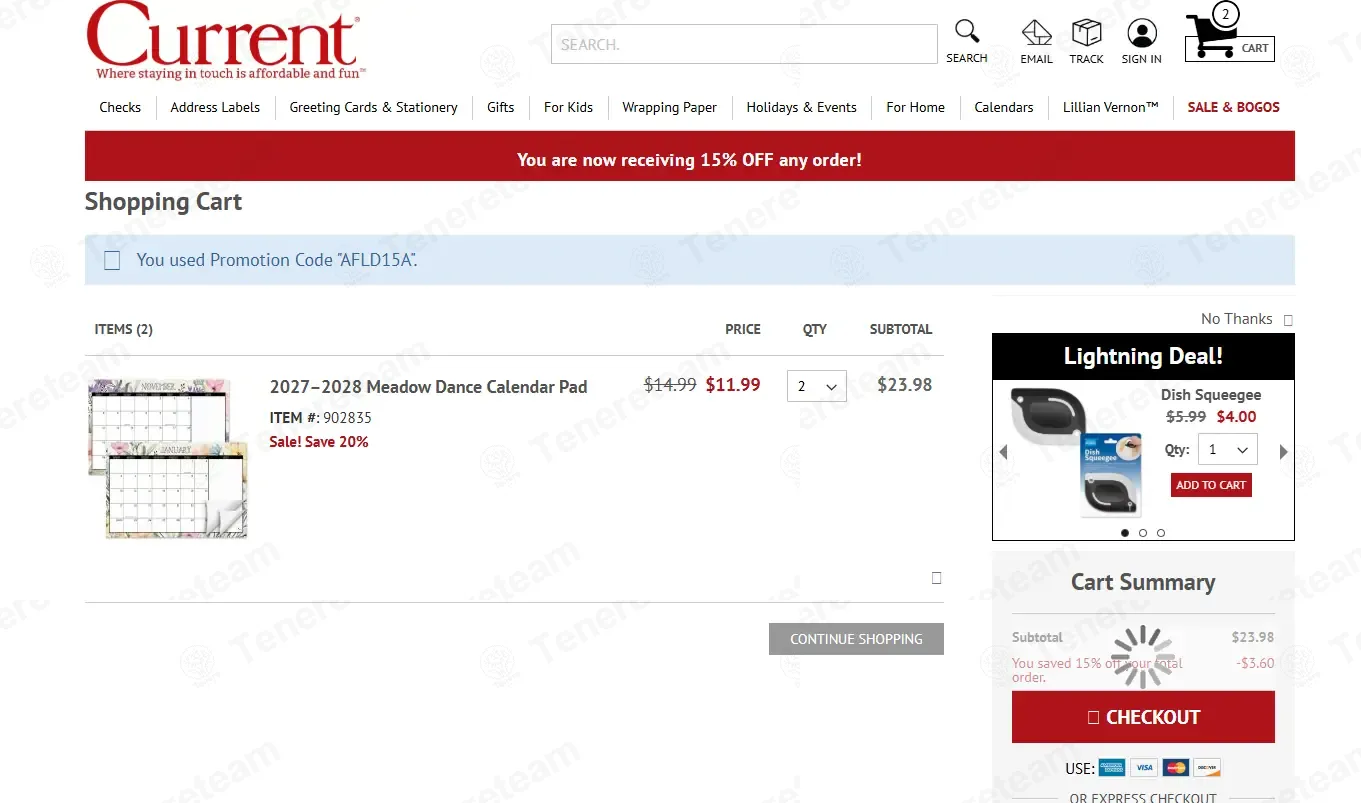Open the Calendars menu
The image size is (1361, 803).
coord(1004,107)
